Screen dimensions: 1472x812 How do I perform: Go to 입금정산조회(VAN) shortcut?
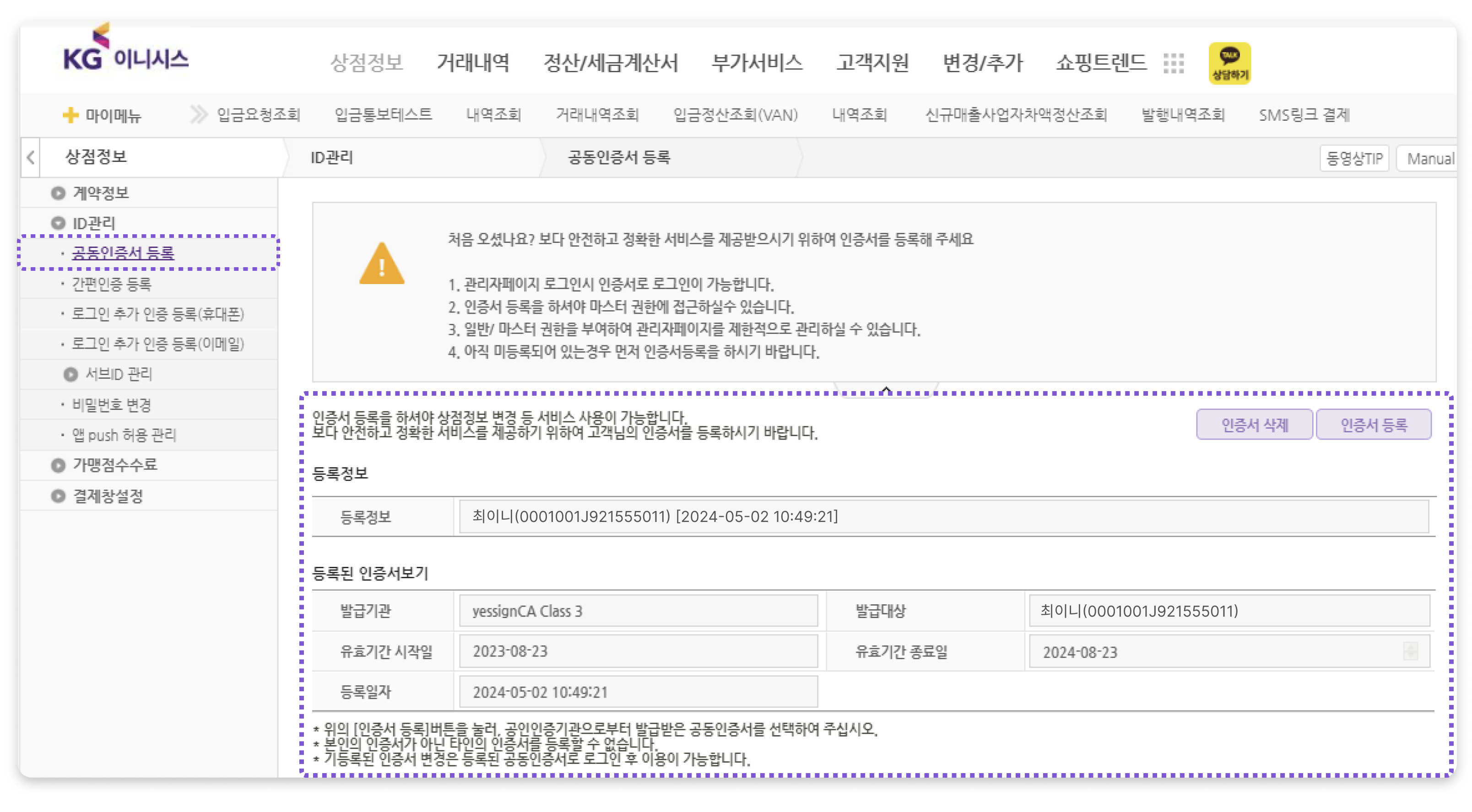pos(736,115)
